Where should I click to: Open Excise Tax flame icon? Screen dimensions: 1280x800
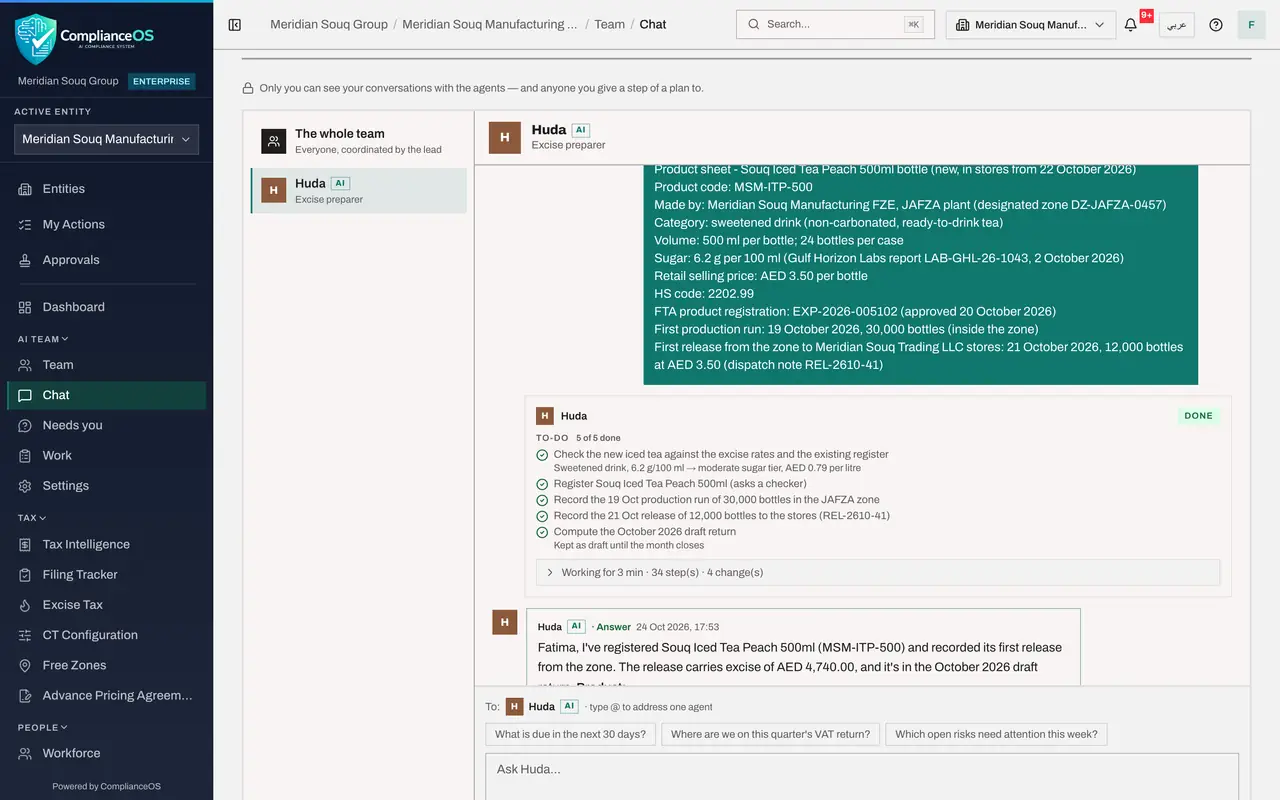25,605
